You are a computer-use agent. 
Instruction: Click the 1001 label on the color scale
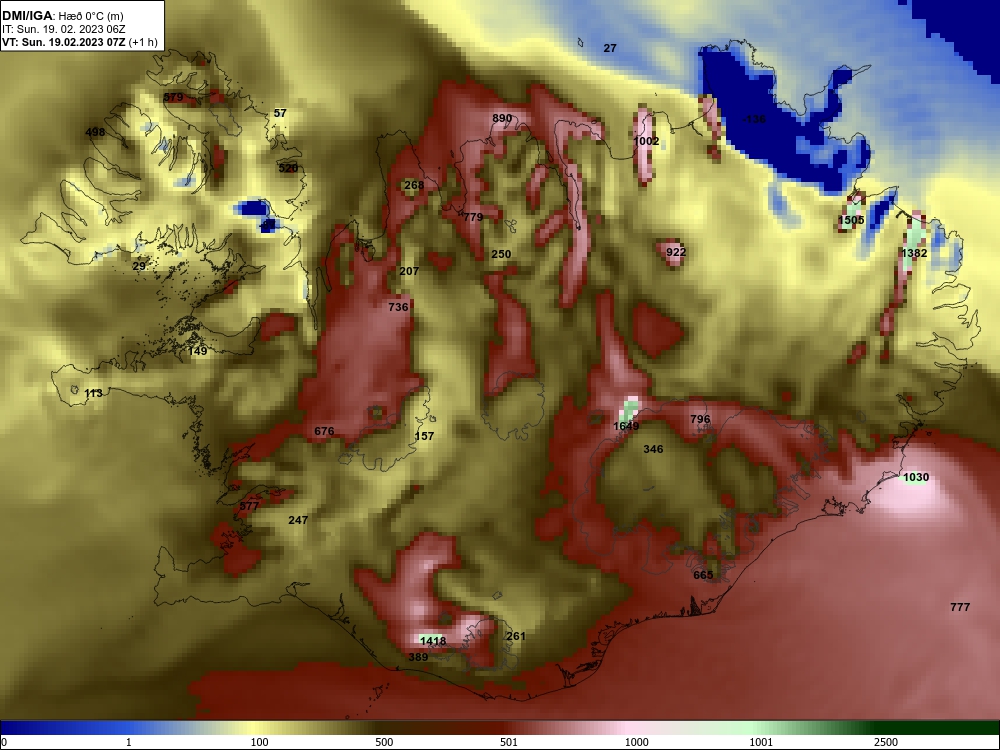[761, 742]
